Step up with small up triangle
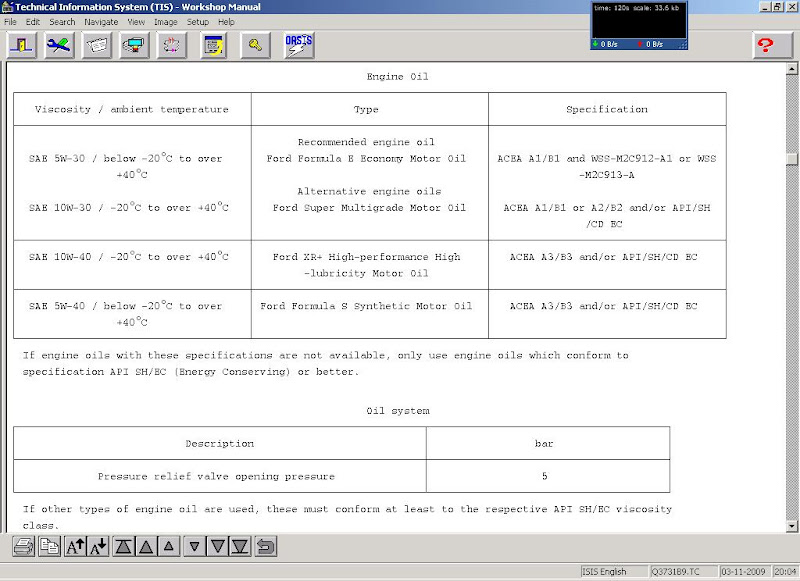The image size is (800, 581). [169, 547]
